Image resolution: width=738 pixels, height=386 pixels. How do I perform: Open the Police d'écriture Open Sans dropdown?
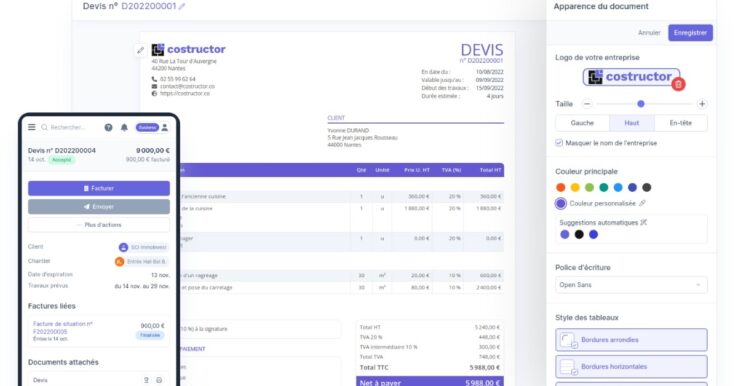point(631,285)
